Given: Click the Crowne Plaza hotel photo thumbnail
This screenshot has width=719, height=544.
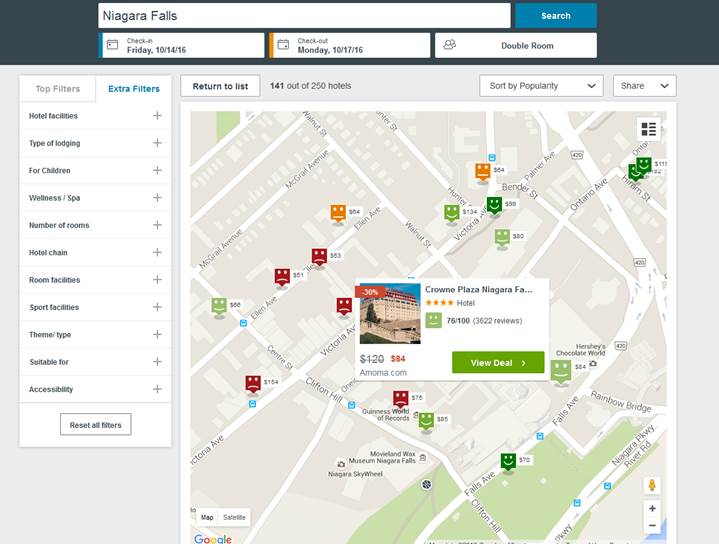Looking at the screenshot, I should point(390,314).
